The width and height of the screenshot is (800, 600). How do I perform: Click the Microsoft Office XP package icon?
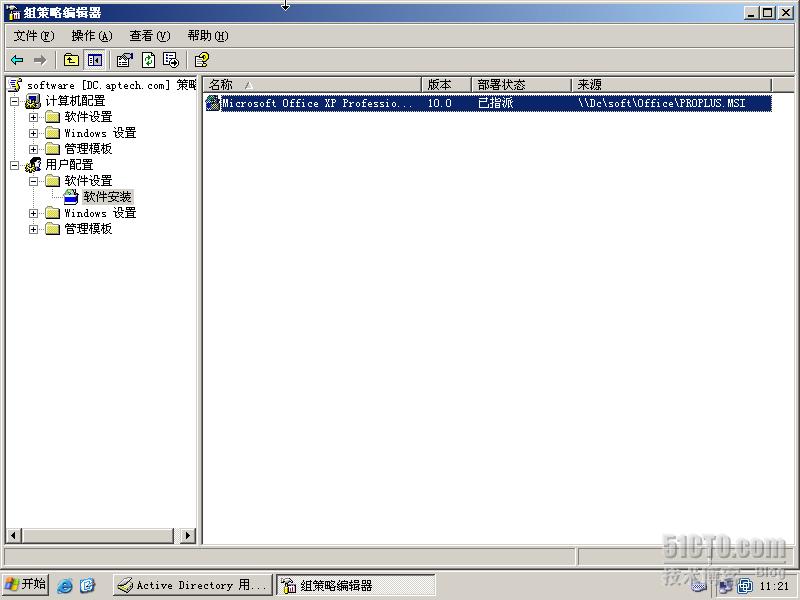[x=212, y=103]
